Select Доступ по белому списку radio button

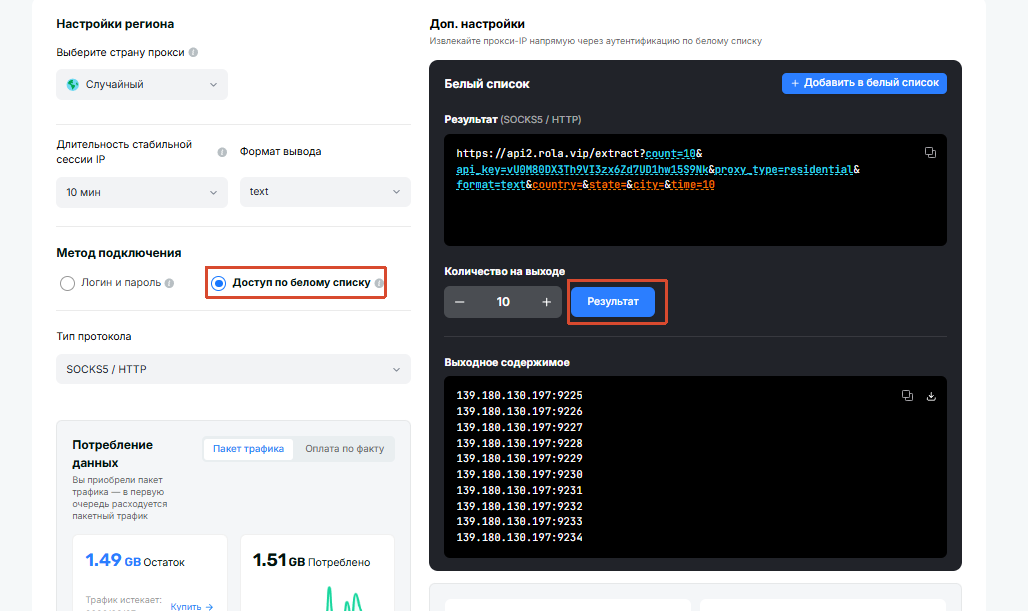[218, 283]
